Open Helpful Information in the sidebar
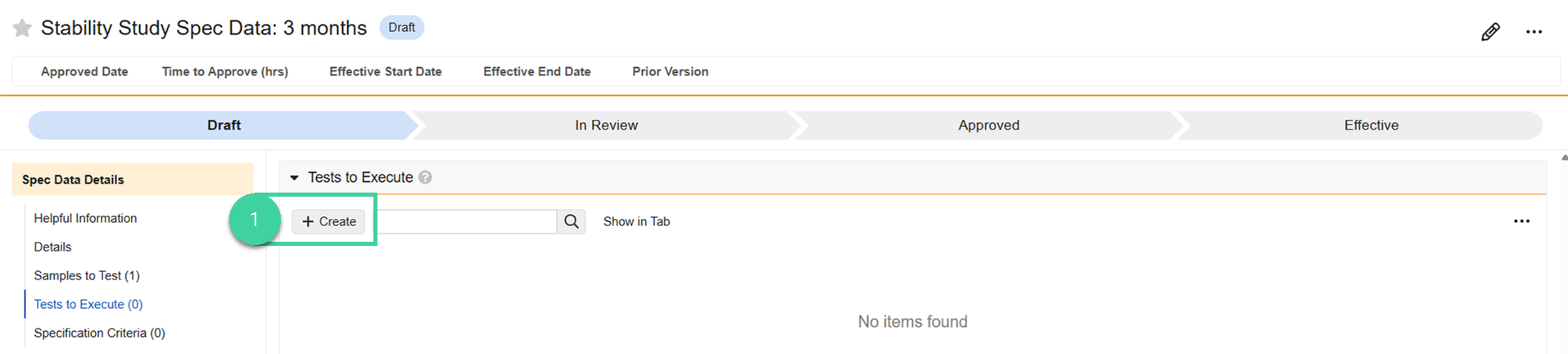The width and height of the screenshot is (1568, 354). tap(85, 218)
